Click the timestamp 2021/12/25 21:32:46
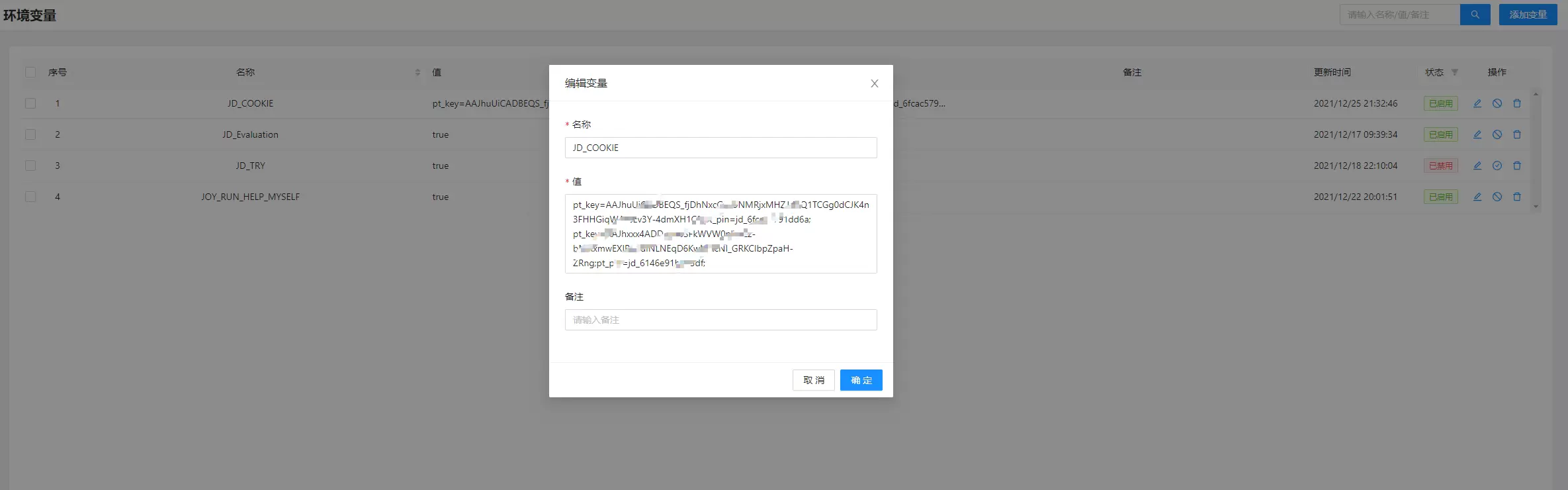This screenshot has height=490, width=1568. pyautogui.click(x=1356, y=103)
